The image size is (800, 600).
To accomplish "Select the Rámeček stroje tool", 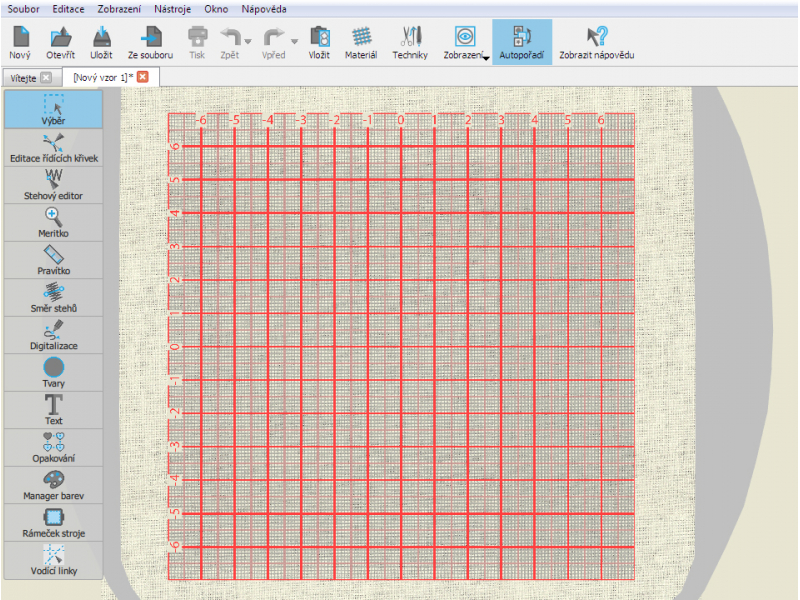I will (x=53, y=521).
